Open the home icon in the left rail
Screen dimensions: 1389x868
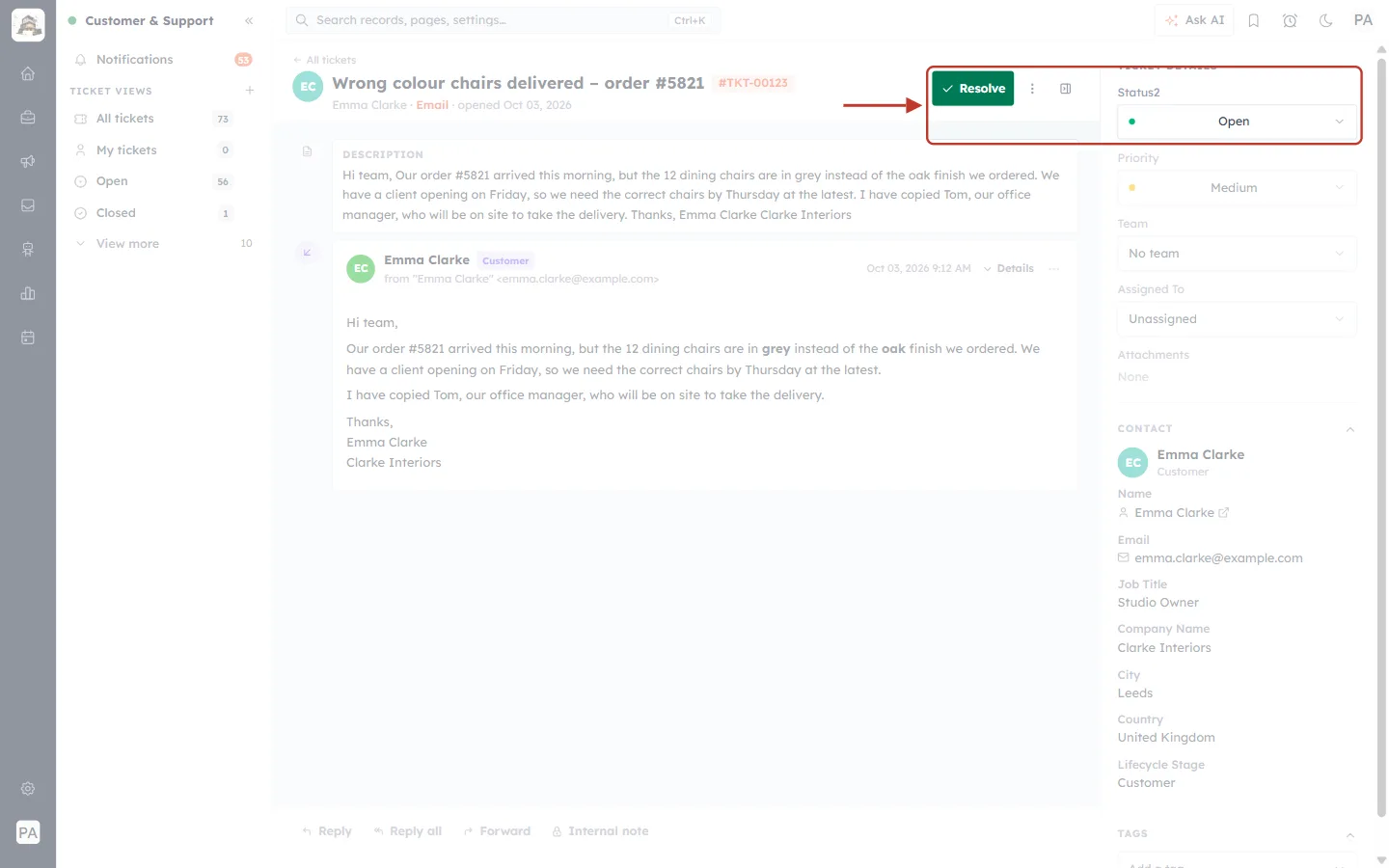point(28,73)
